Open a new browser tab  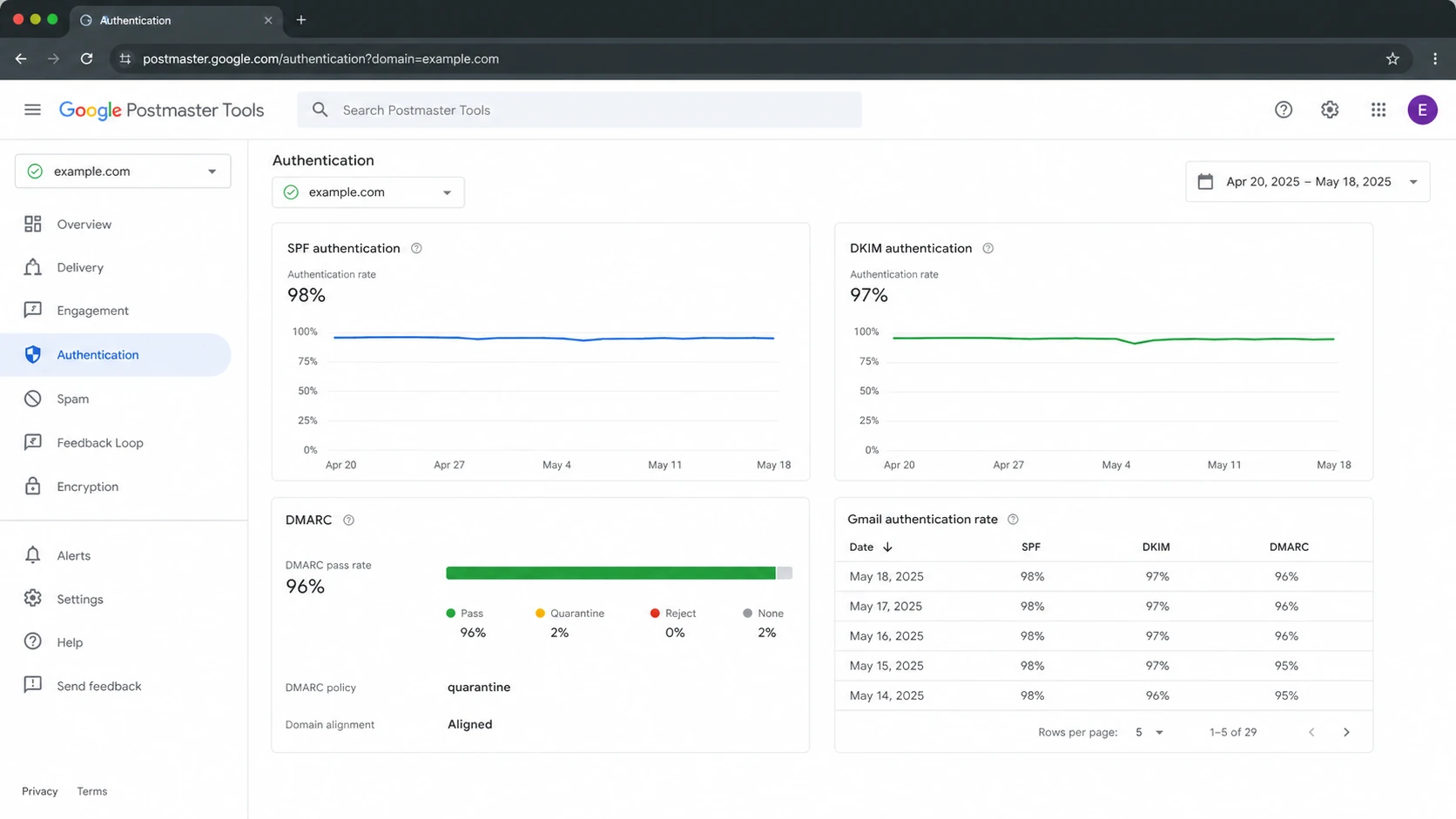pyautogui.click(x=301, y=20)
